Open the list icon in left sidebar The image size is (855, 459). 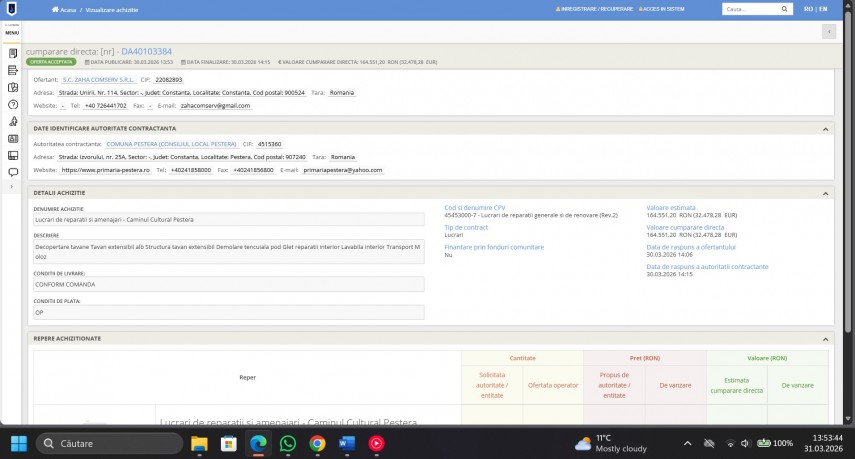pyautogui.click(x=12, y=70)
